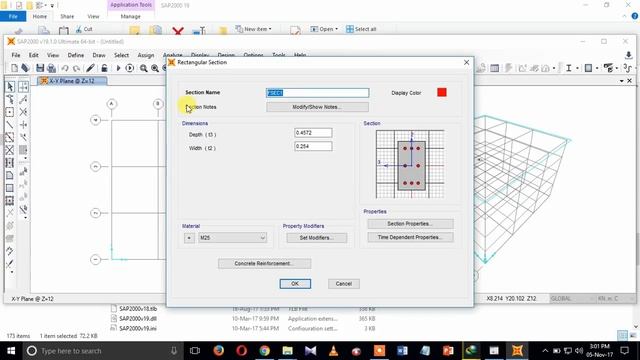Open the File menu in SAP2000
Screen dimensions: 640x360
(x=16, y=55)
